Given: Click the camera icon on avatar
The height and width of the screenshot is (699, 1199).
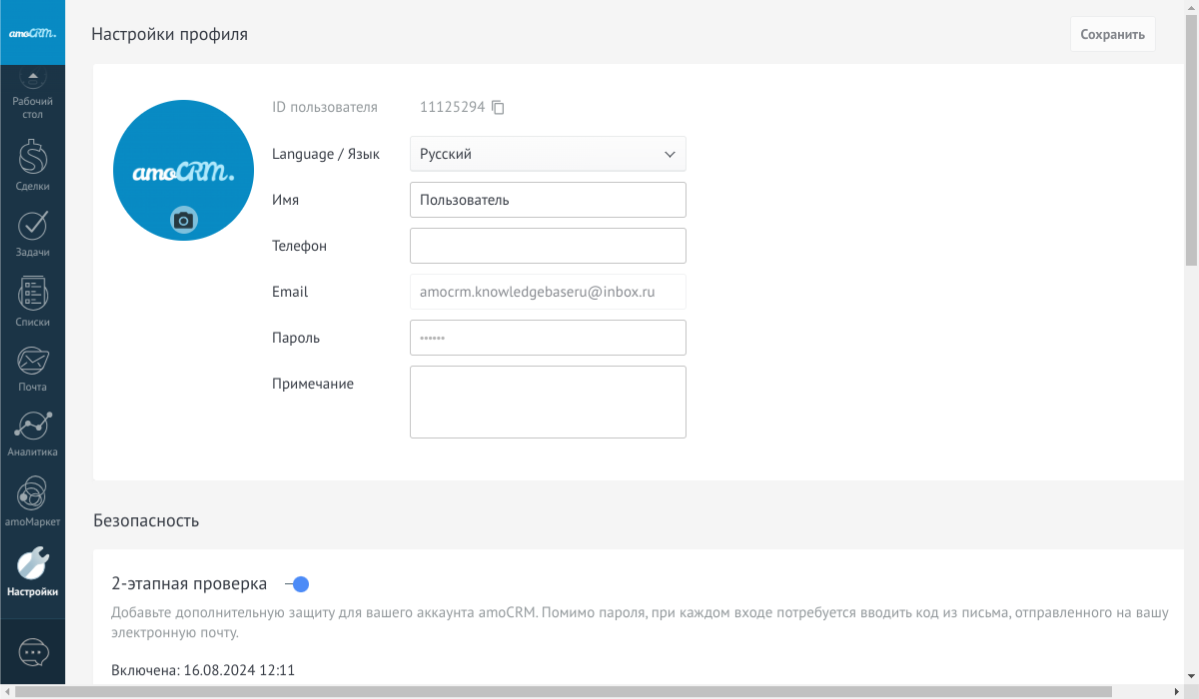Looking at the screenshot, I should click(x=183, y=220).
